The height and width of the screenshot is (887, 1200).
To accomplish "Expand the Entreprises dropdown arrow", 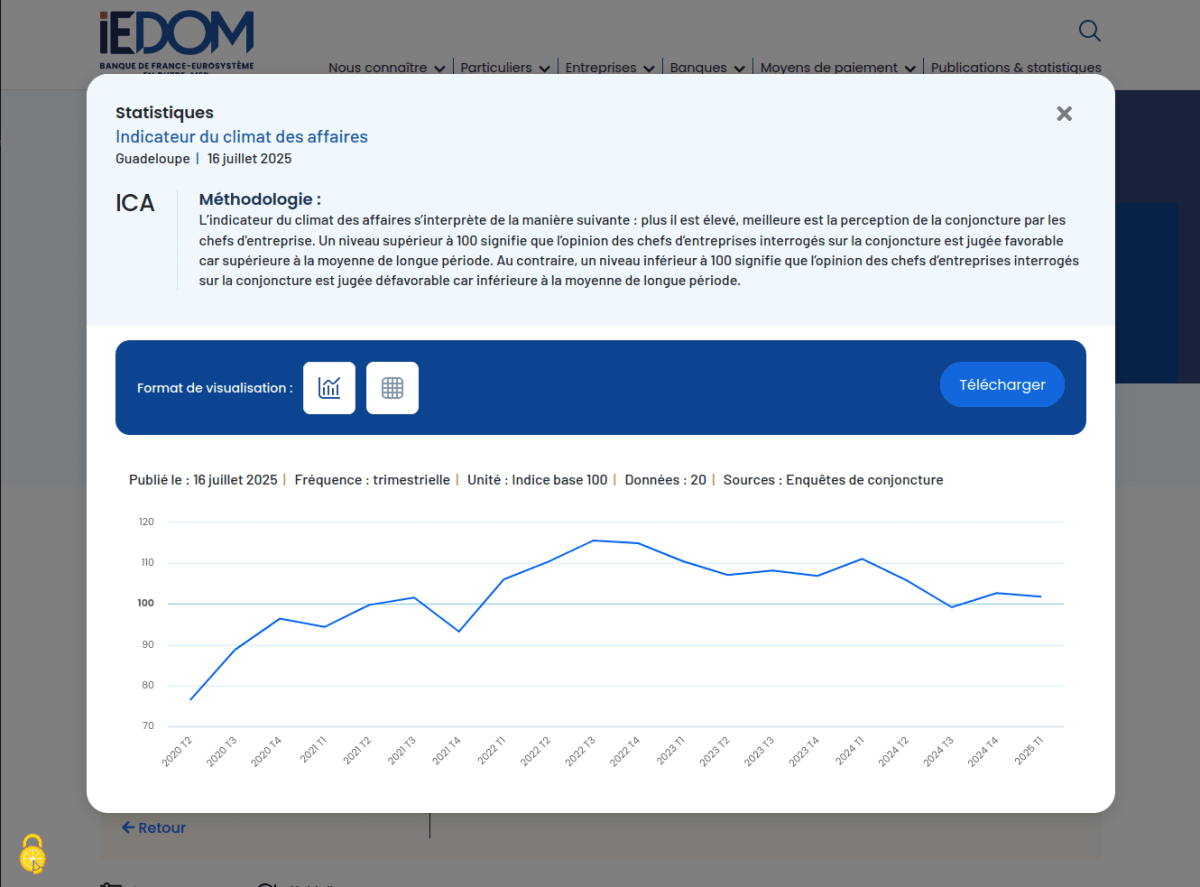I will point(649,69).
